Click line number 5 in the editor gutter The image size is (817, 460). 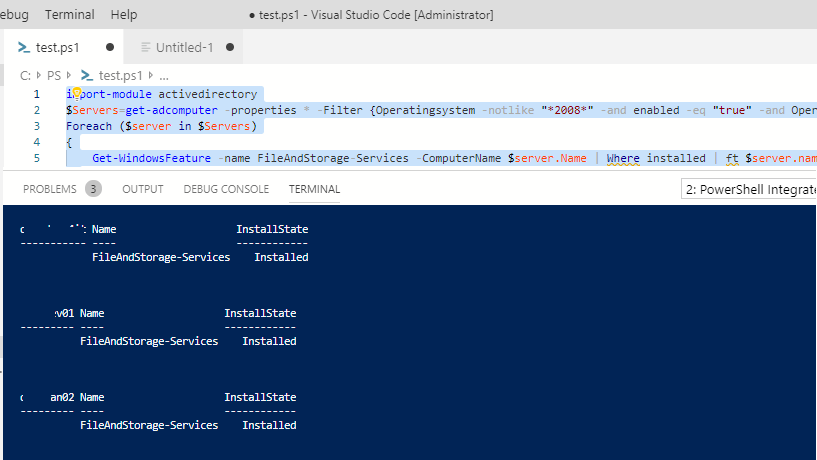[36, 158]
